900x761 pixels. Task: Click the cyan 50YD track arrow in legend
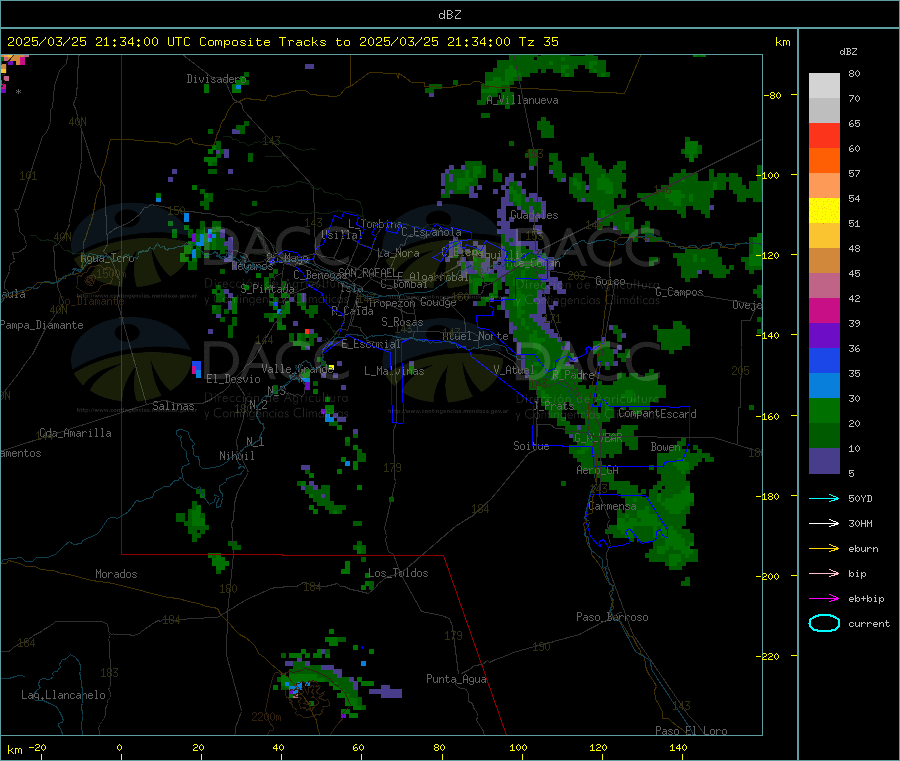tap(824, 498)
